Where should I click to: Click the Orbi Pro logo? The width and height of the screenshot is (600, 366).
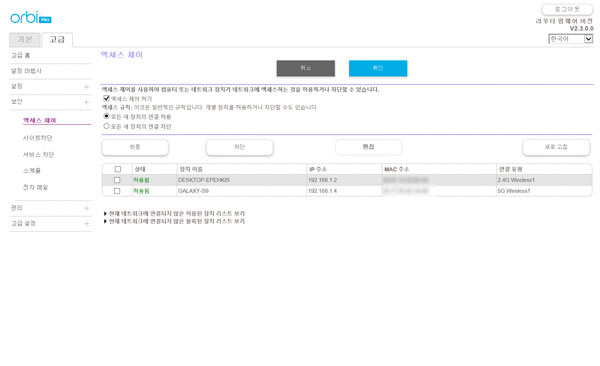[31, 17]
